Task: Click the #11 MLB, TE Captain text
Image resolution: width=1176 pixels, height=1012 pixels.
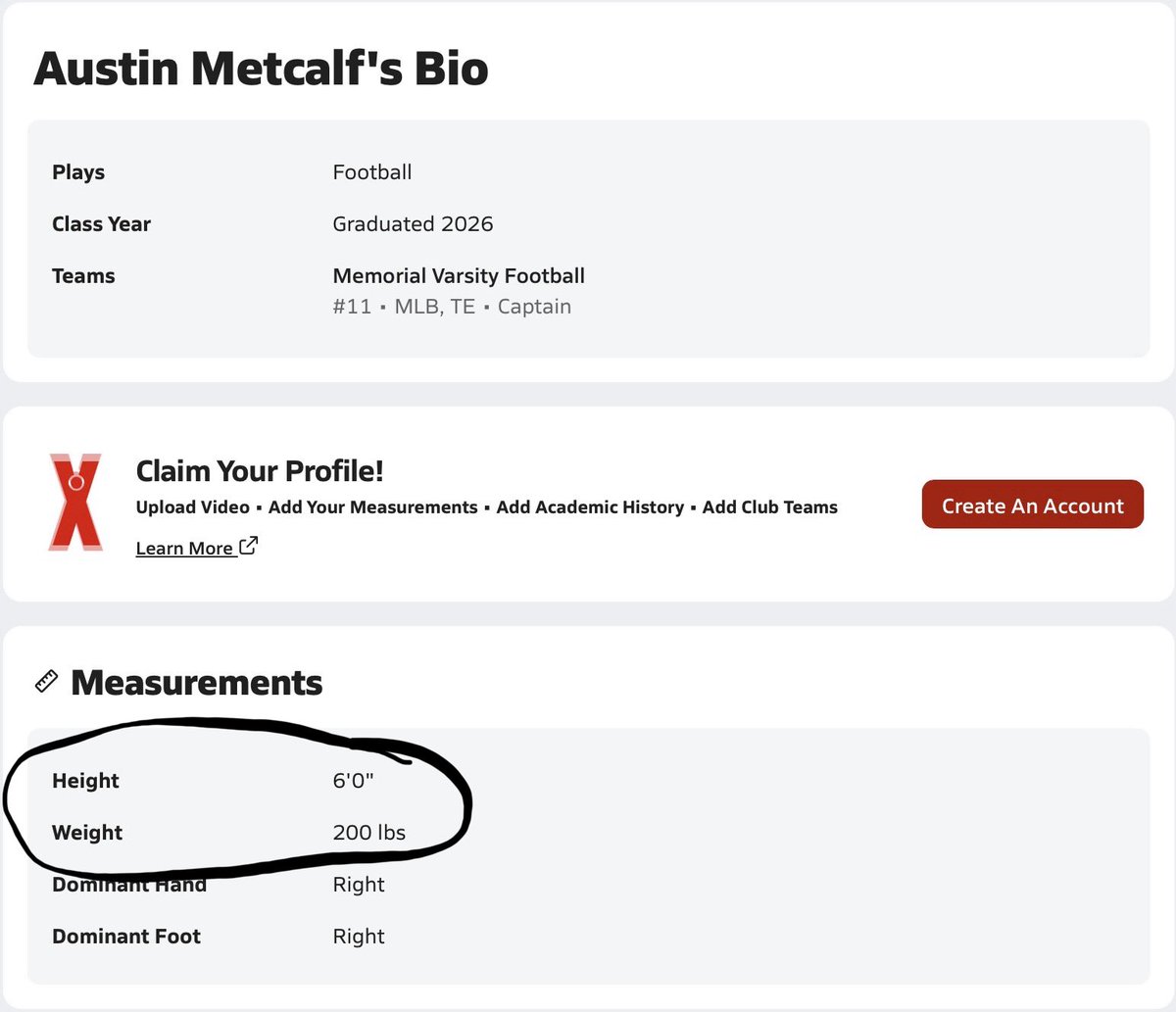Action: coord(452,307)
